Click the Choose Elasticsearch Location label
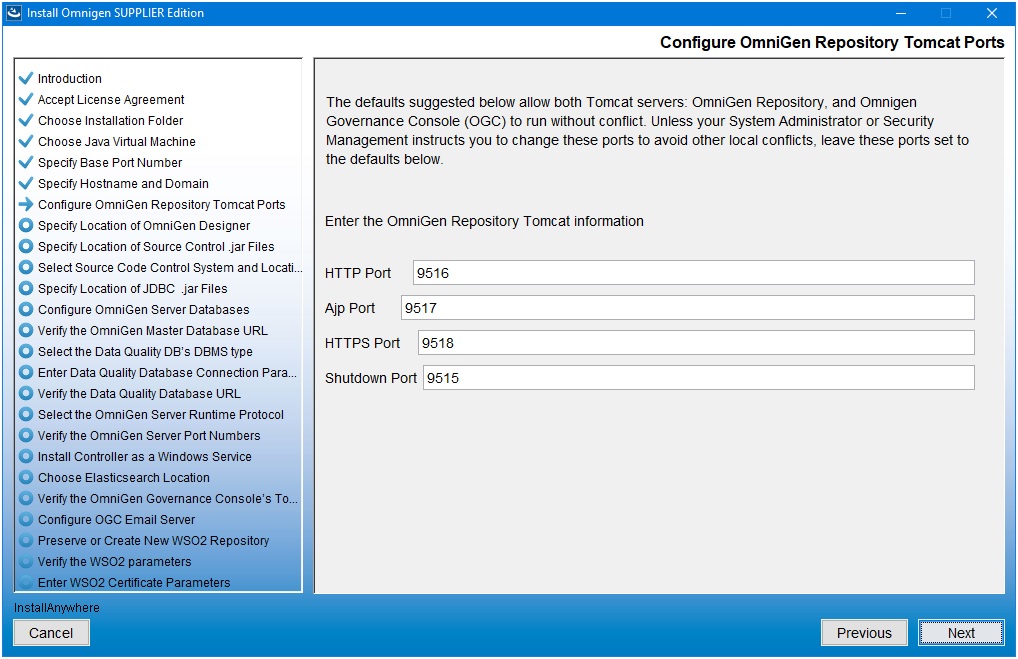1018x659 pixels. pos(123,477)
